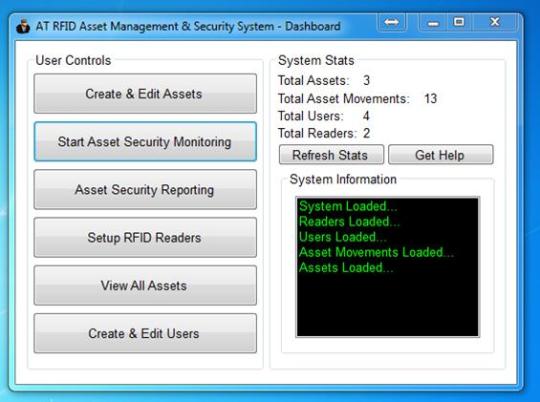
Task: Click the 'Asset Movements Loaded...' log line
Action: pos(376,252)
